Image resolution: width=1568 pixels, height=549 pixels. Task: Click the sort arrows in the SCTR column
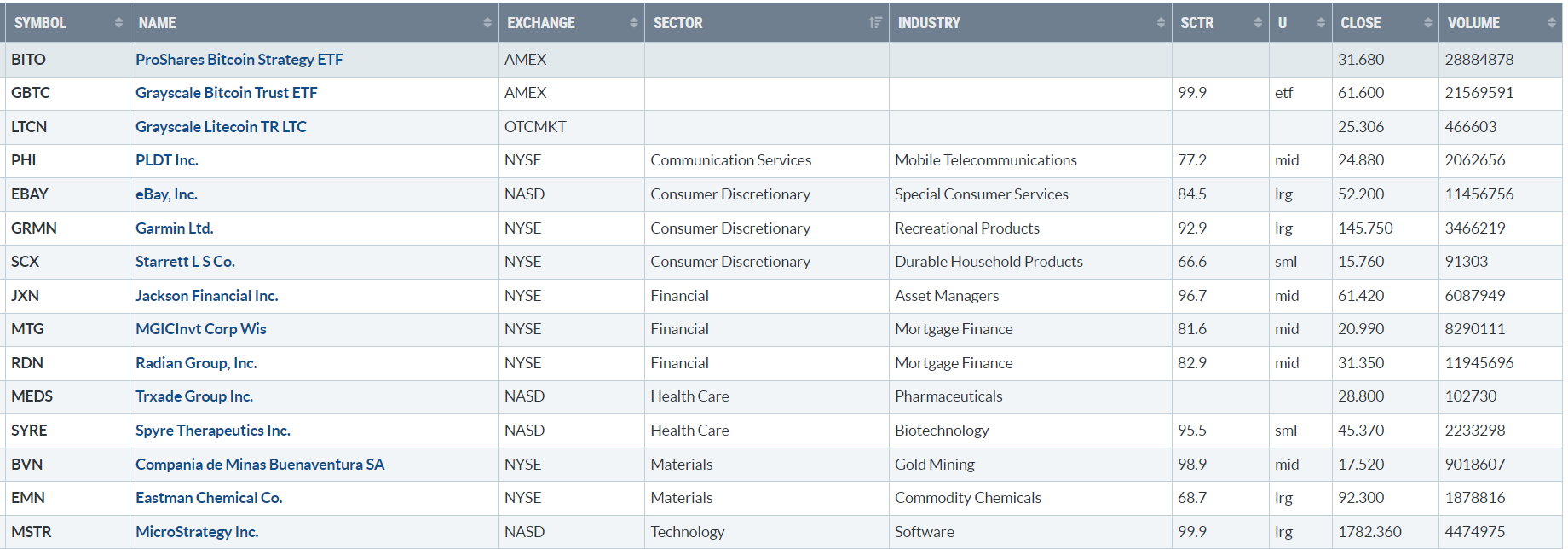pyautogui.click(x=1258, y=23)
